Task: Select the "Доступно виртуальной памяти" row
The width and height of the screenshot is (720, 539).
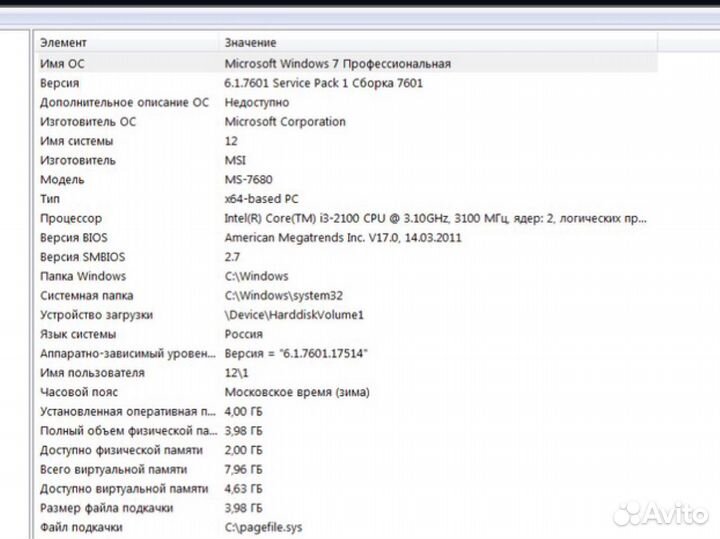Action: 346,488
